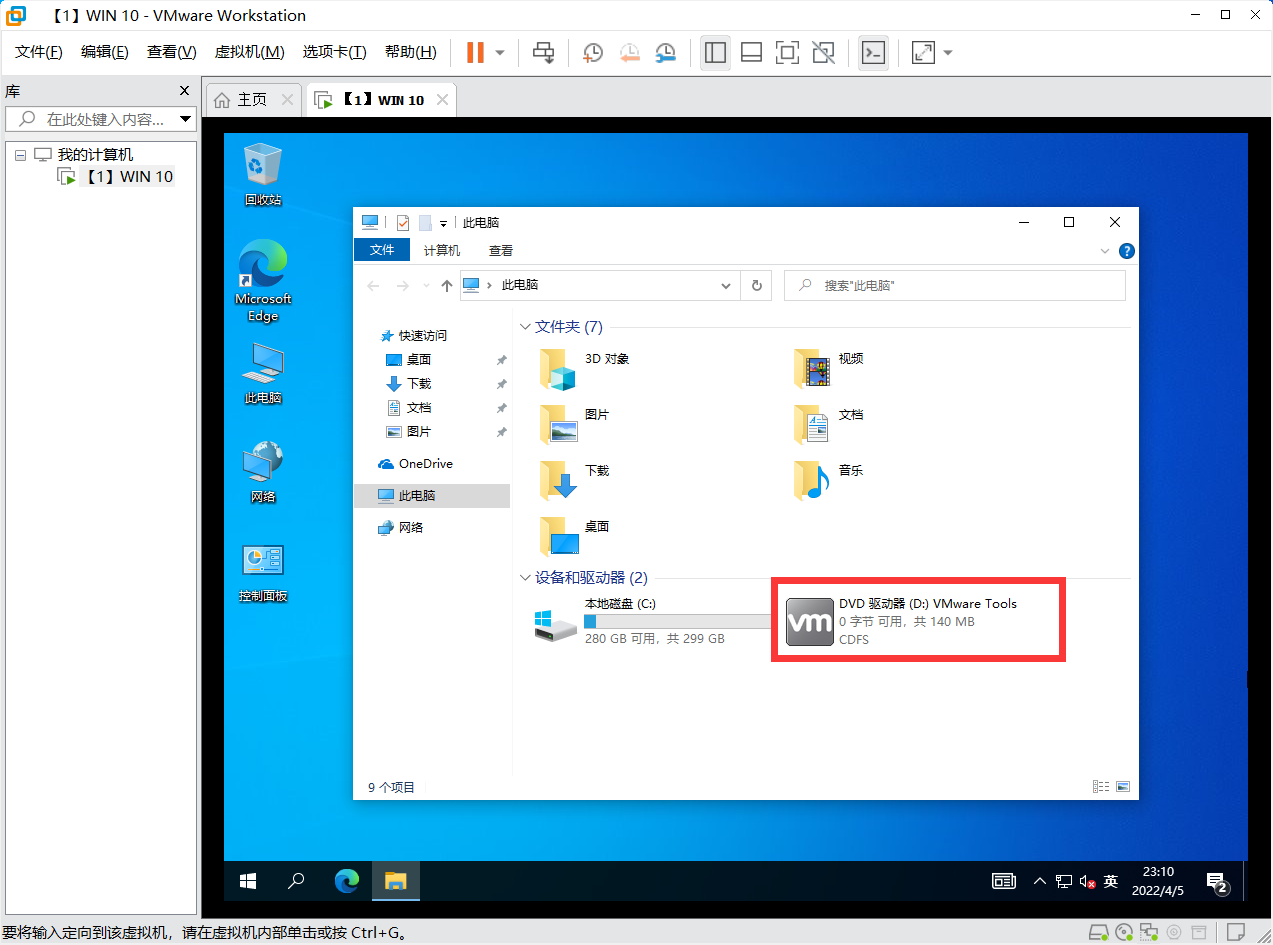Open the 虚拟机(M) menu
Viewport: 1273px width, 945px height.
pyautogui.click(x=250, y=52)
